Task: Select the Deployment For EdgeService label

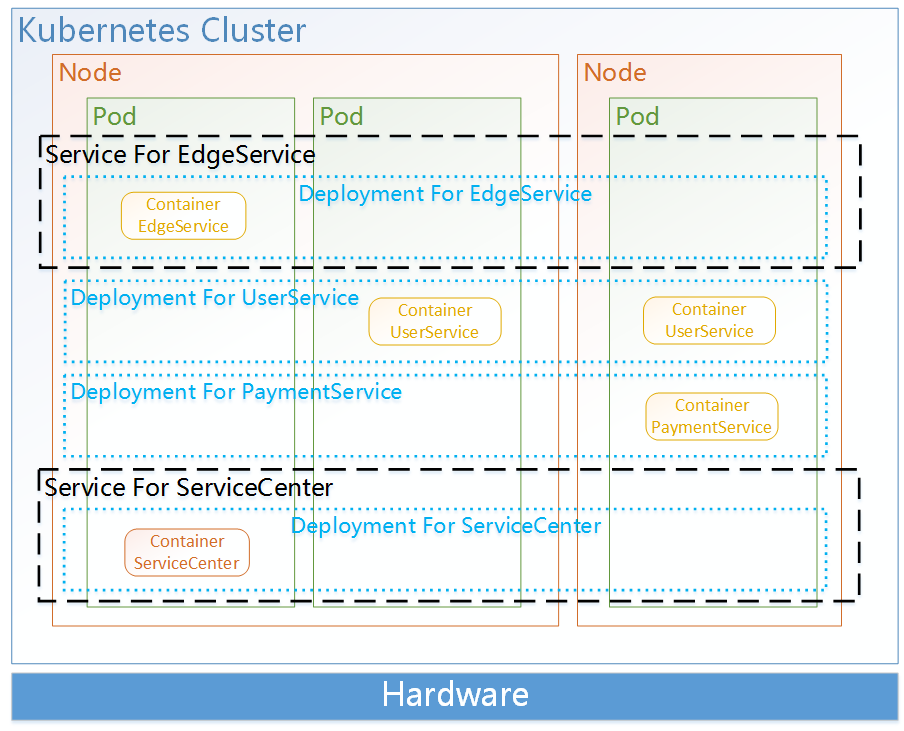Action: click(x=445, y=194)
